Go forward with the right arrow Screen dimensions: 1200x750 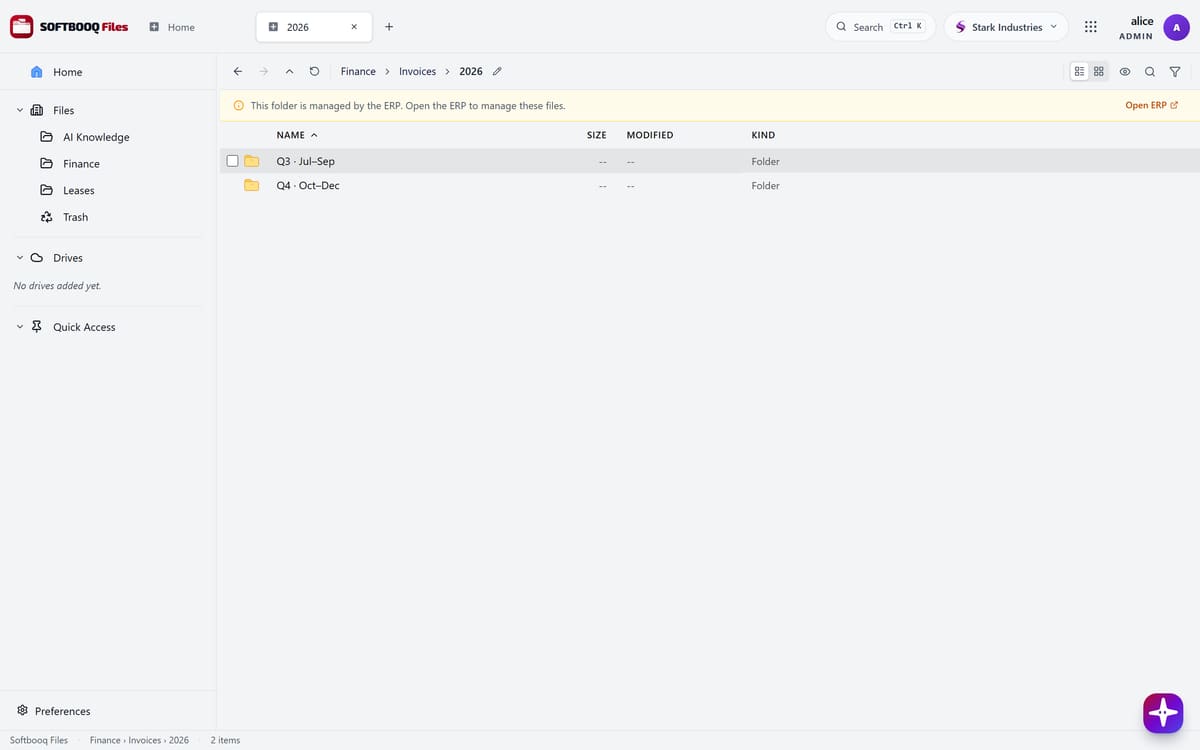[264, 71]
